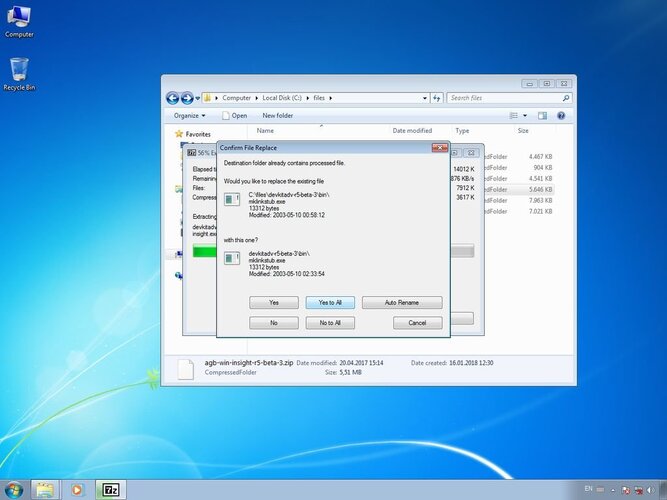This screenshot has height=500, width=667.
Task: Change view using the views icon
Action: tap(514, 116)
